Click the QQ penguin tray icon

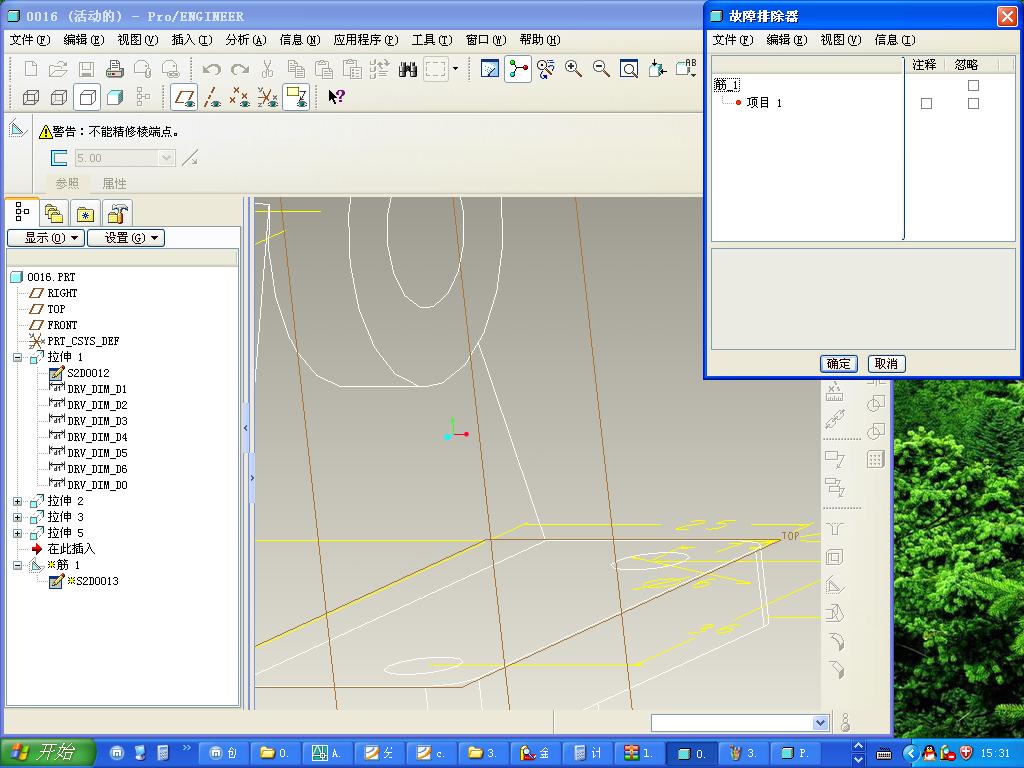(x=929, y=754)
